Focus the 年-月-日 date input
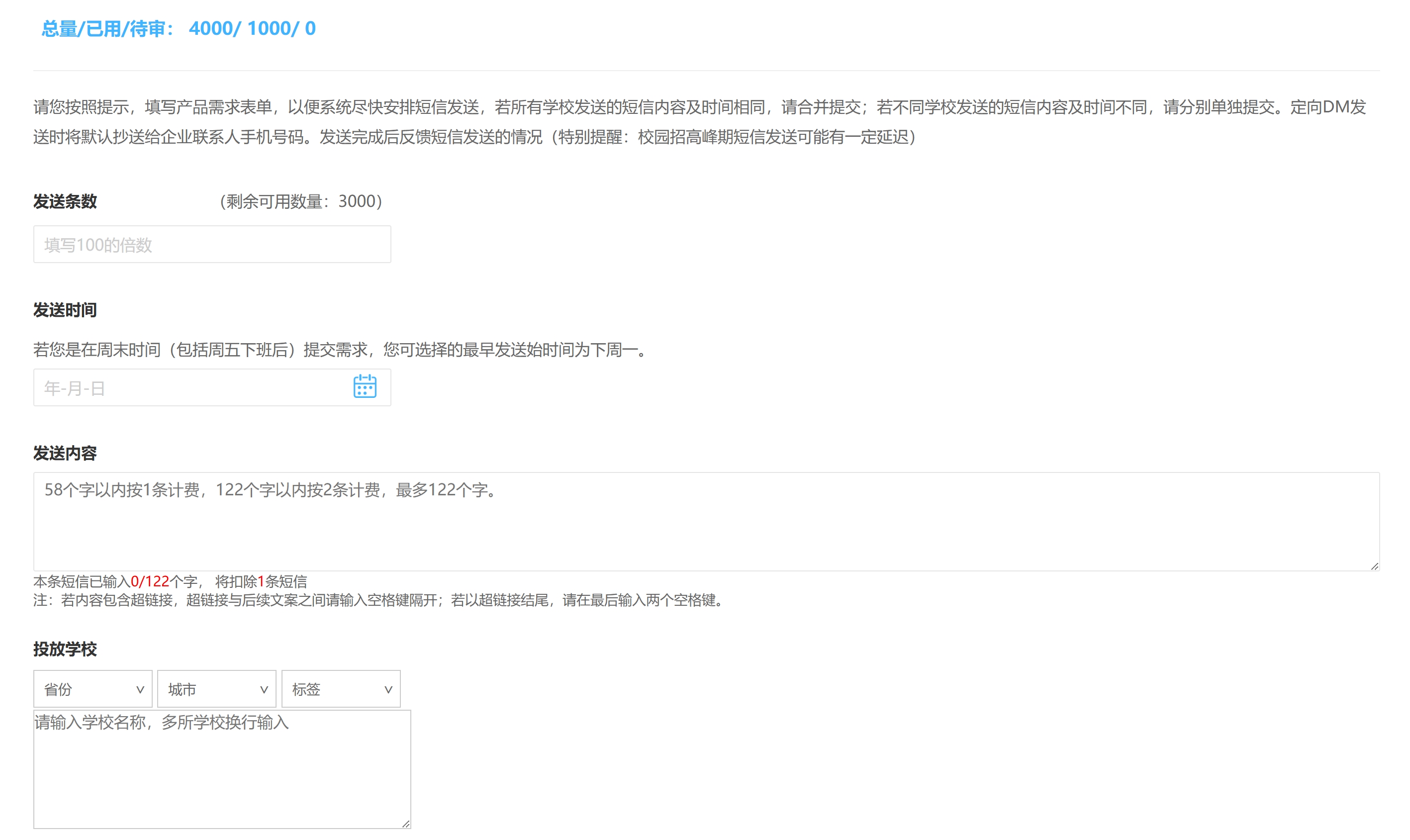1410x840 pixels. tap(212, 388)
